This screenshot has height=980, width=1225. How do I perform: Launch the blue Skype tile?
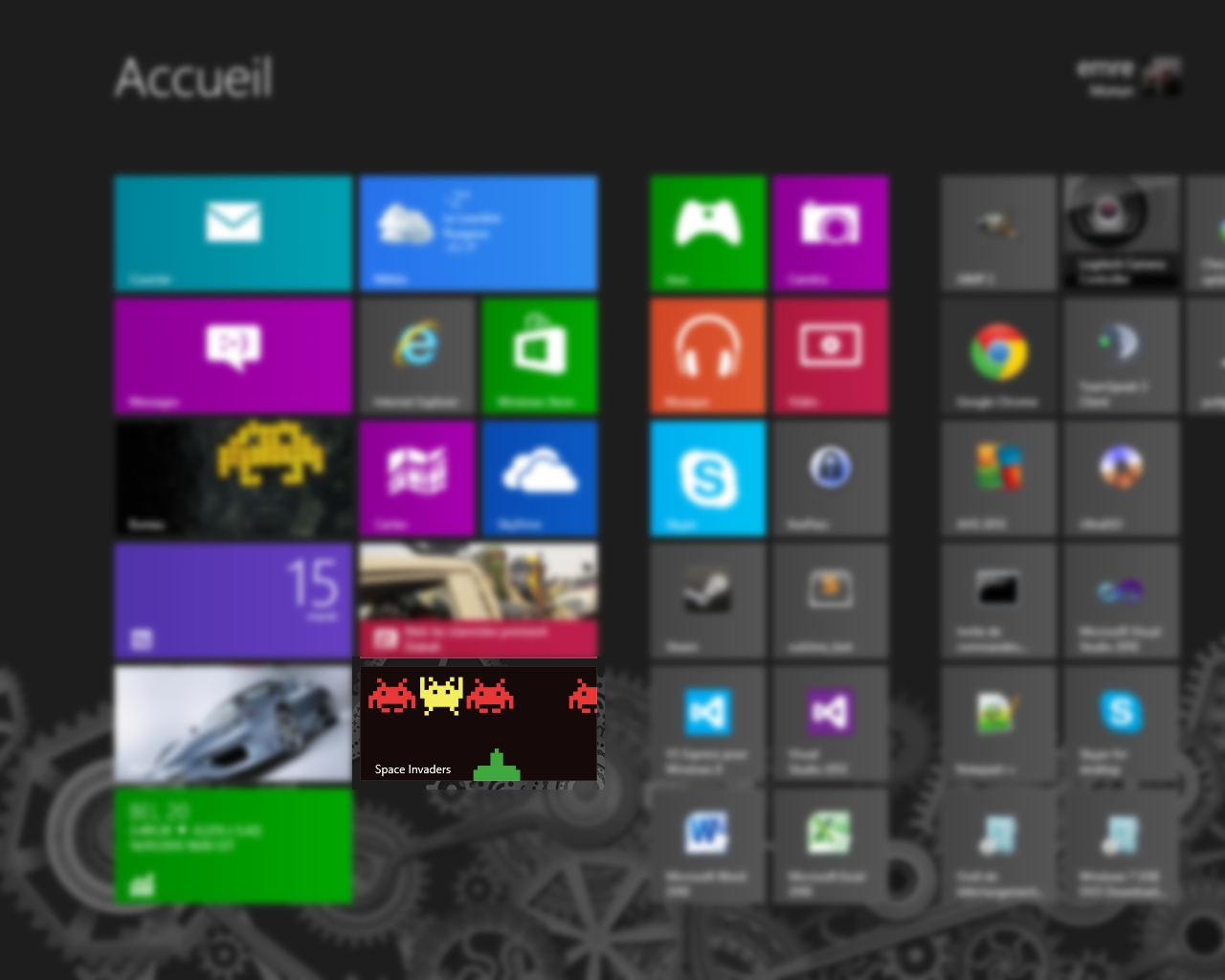[707, 478]
